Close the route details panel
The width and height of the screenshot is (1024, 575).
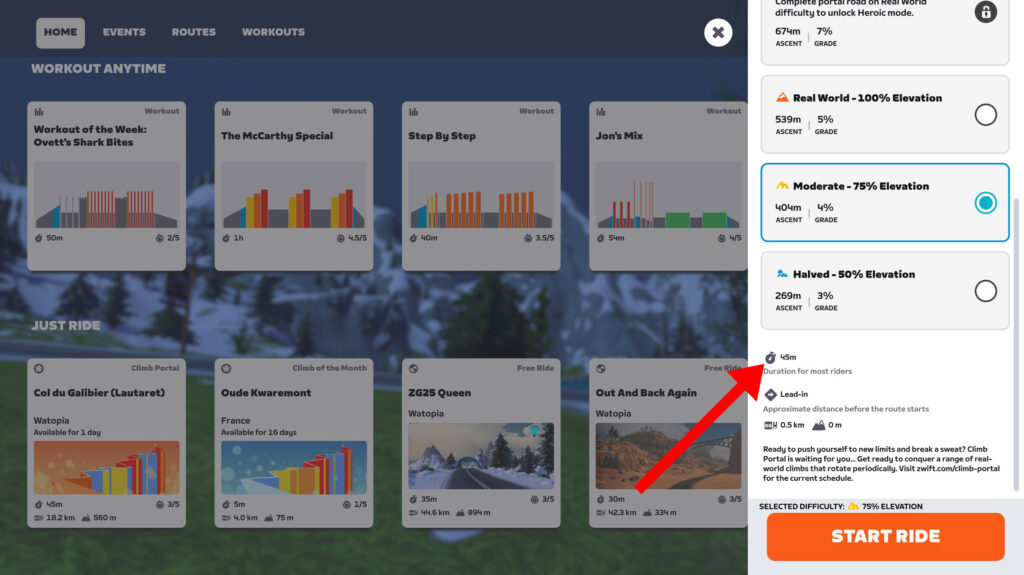[x=718, y=32]
